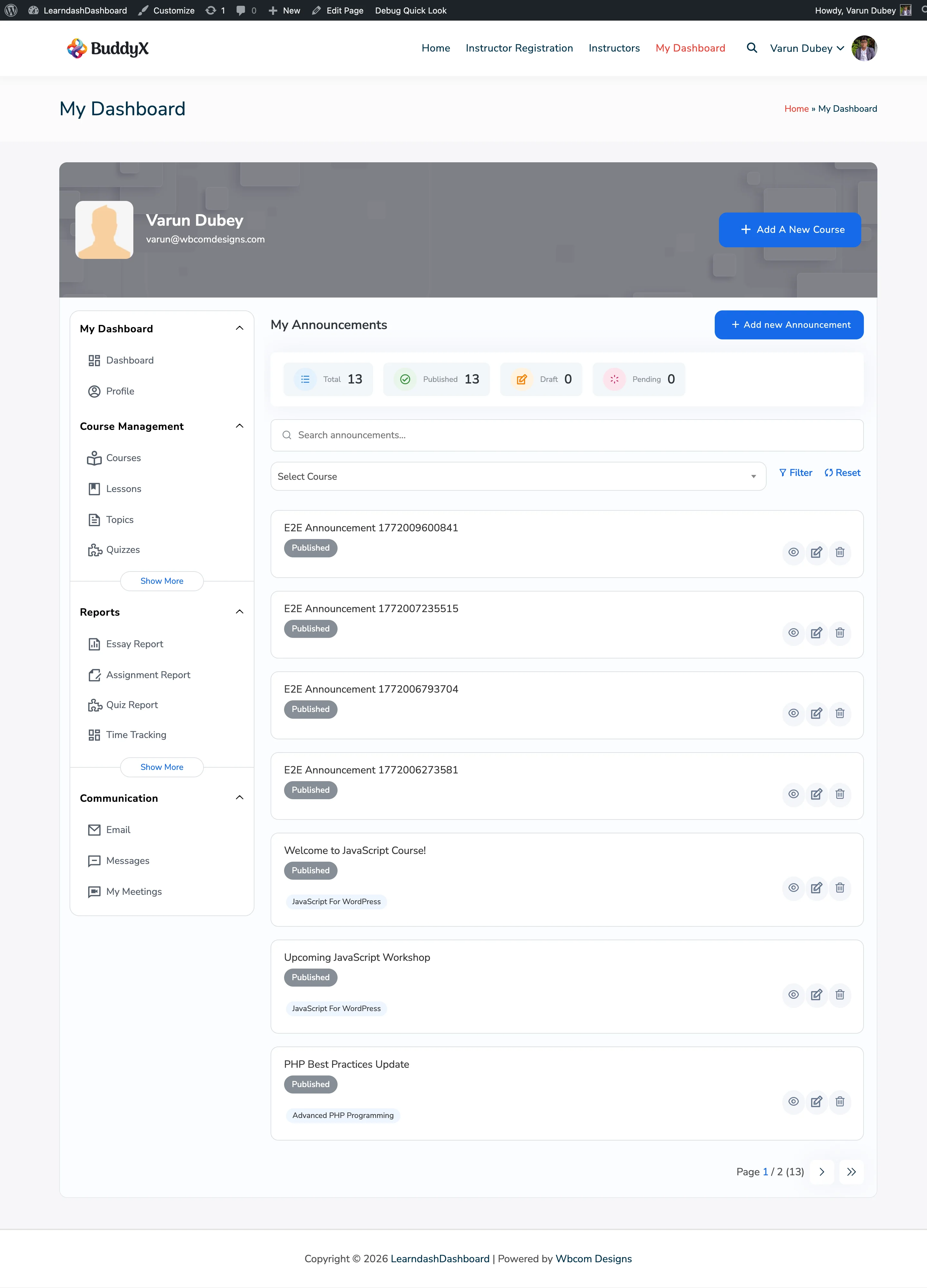
Task: Delete E2E Announcement 1772007235515
Action: click(x=839, y=633)
